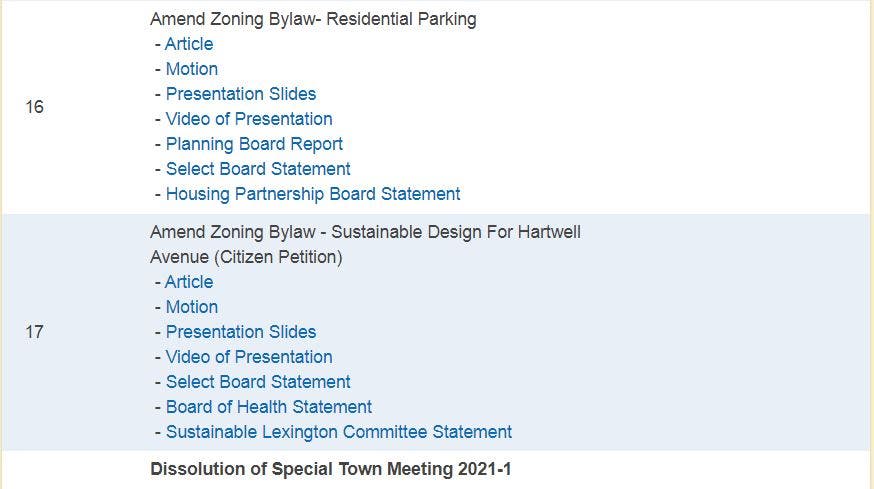Watch Video of Presentation for item 16
This screenshot has width=874, height=489.
(248, 119)
